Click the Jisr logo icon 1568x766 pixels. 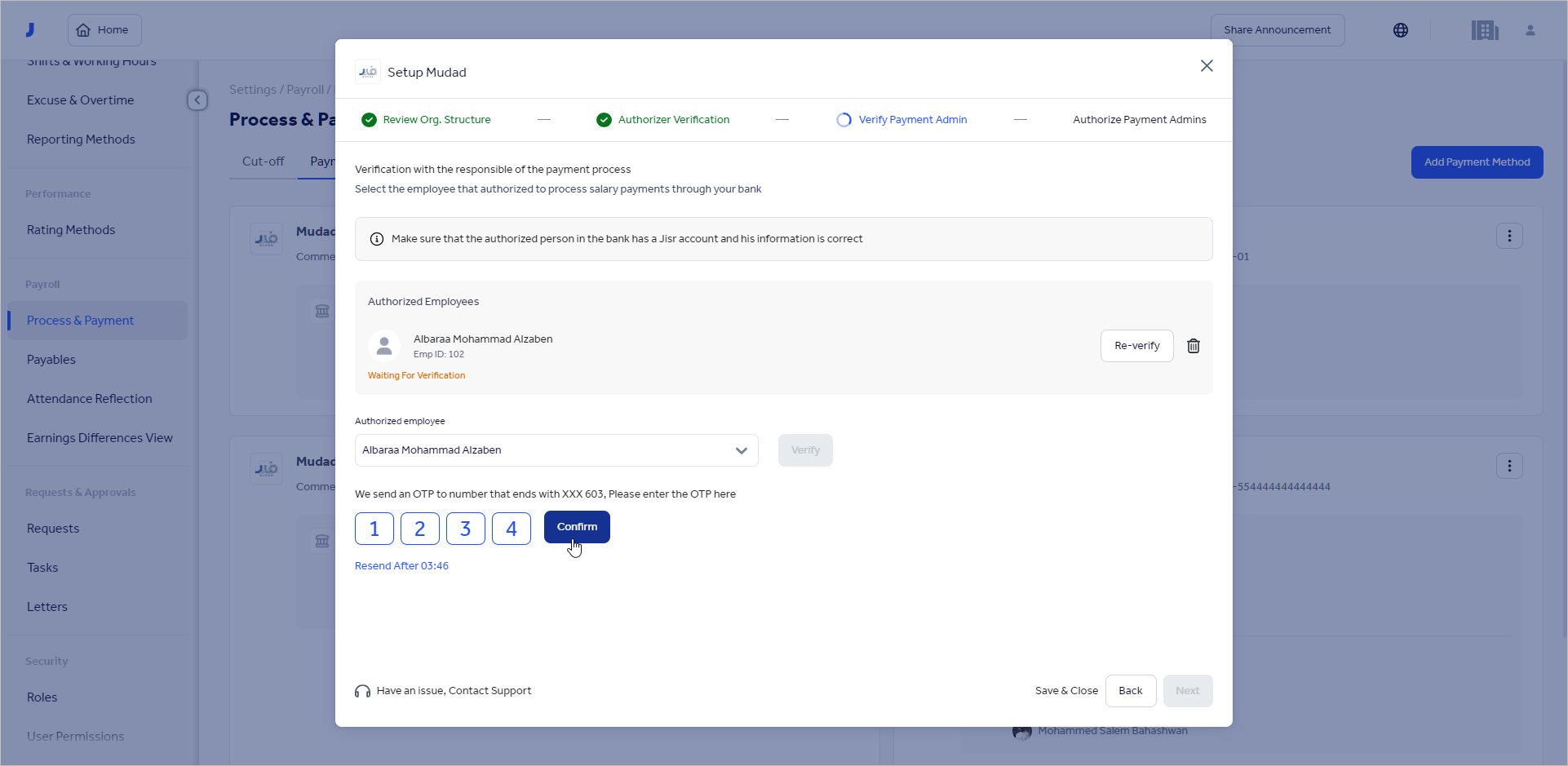click(30, 30)
